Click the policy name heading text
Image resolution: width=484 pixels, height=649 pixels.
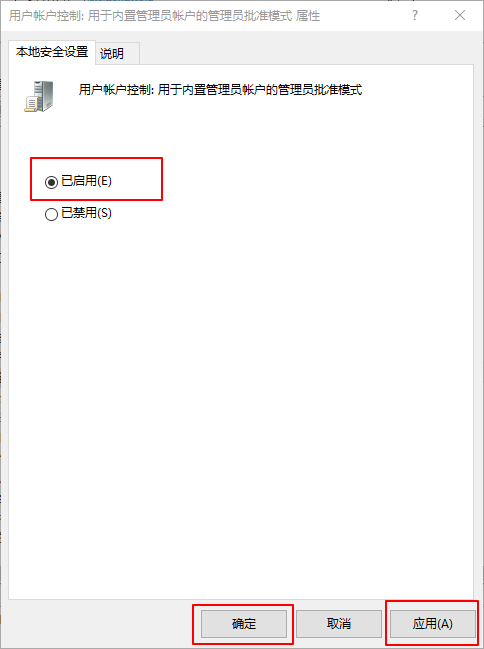point(220,89)
